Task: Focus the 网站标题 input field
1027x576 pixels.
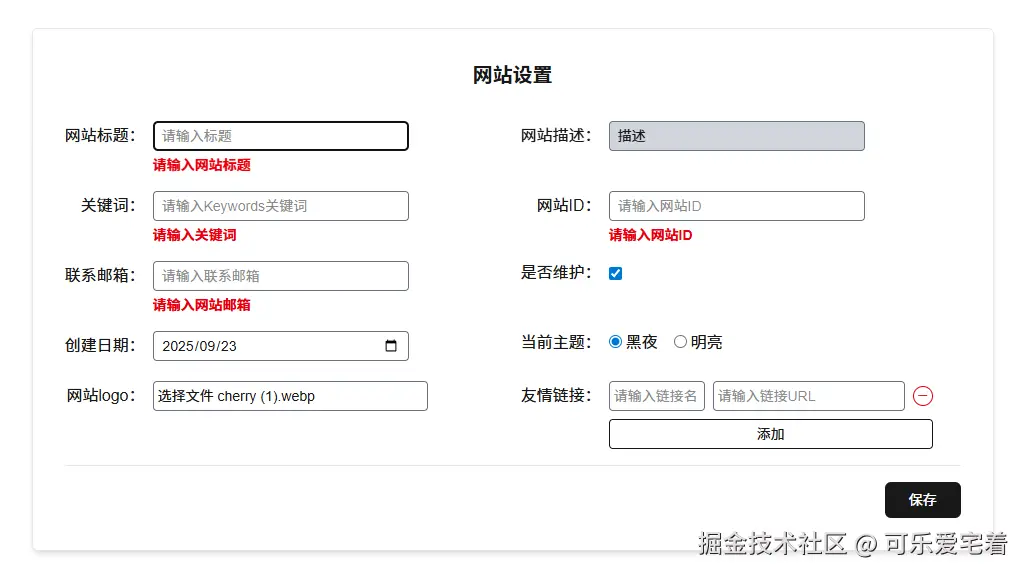Action: [280, 136]
